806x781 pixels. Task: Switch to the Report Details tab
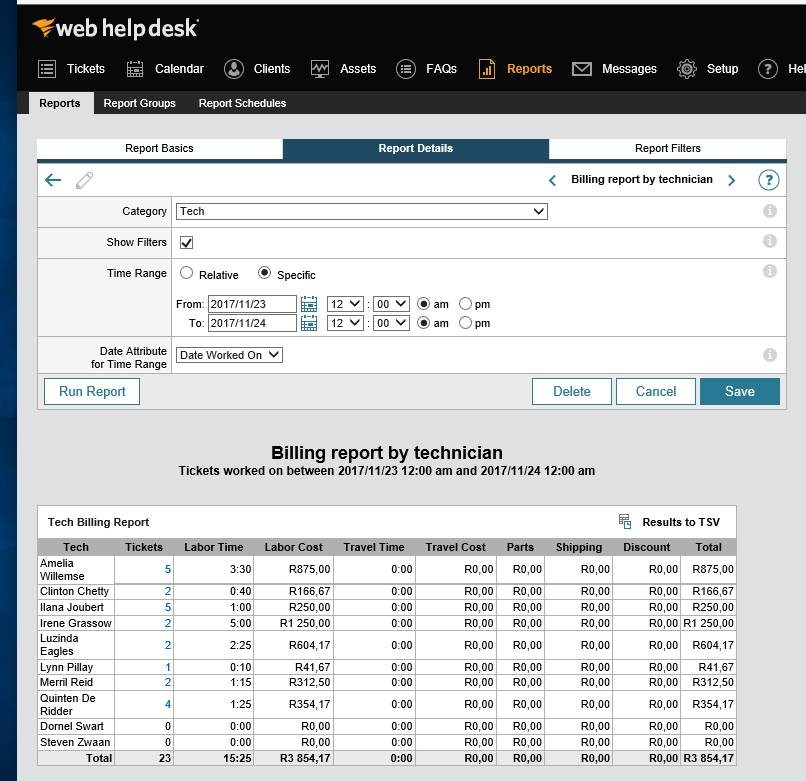tap(415, 148)
